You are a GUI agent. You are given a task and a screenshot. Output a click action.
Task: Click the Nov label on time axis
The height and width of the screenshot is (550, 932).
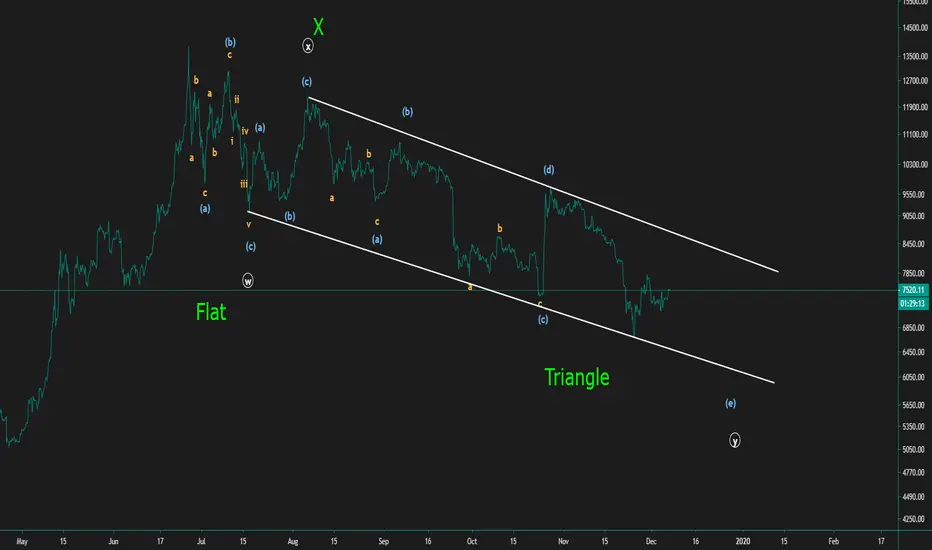point(563,541)
